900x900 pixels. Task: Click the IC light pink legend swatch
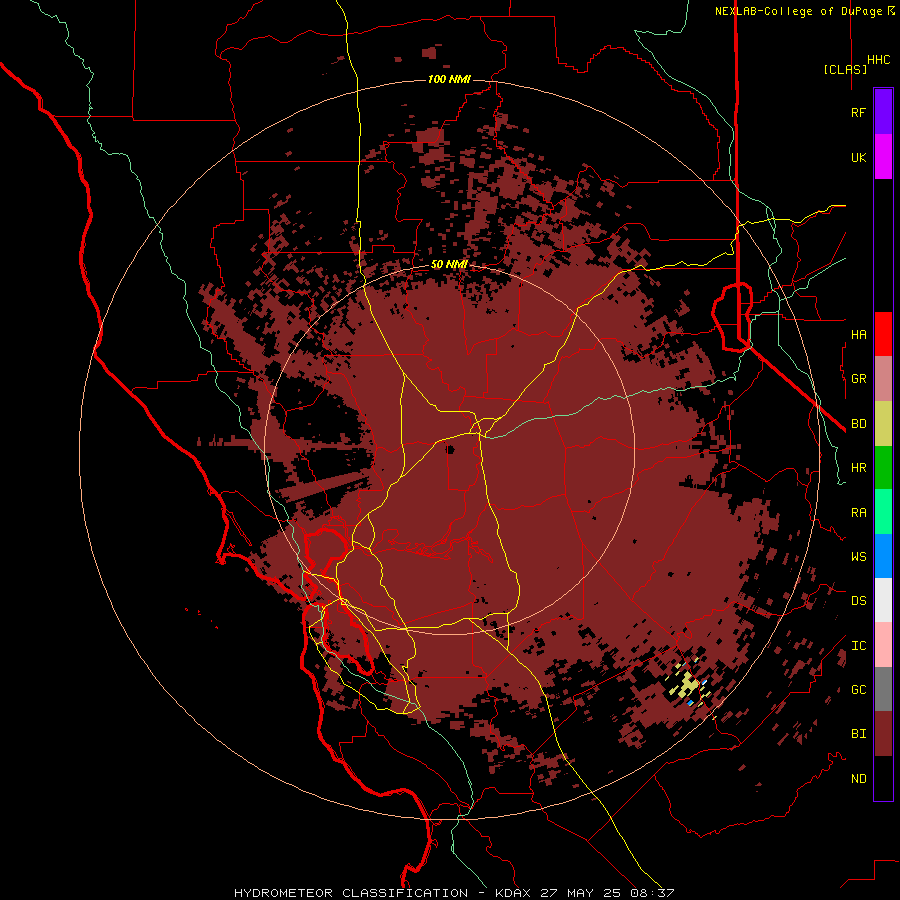click(883, 645)
